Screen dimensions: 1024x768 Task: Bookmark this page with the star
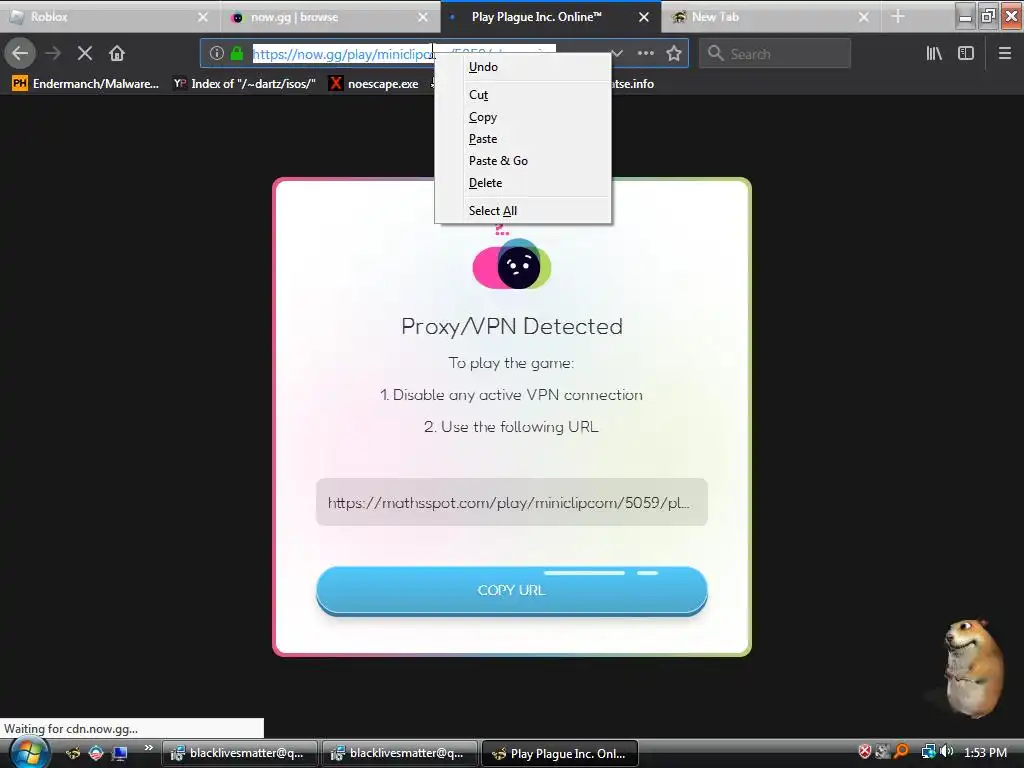674,54
